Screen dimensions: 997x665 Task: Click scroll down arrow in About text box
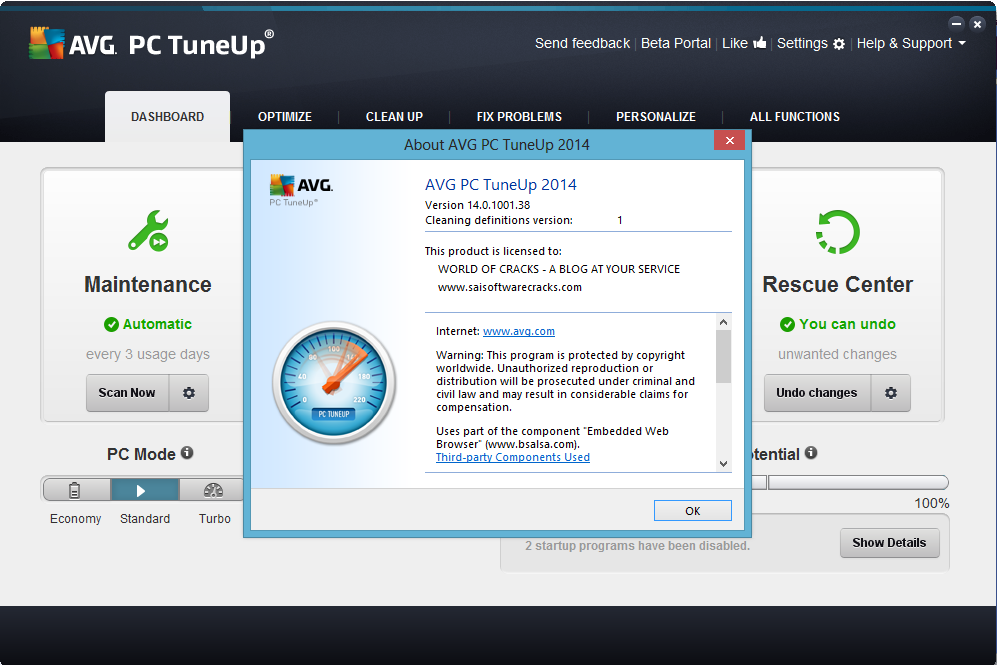click(724, 463)
